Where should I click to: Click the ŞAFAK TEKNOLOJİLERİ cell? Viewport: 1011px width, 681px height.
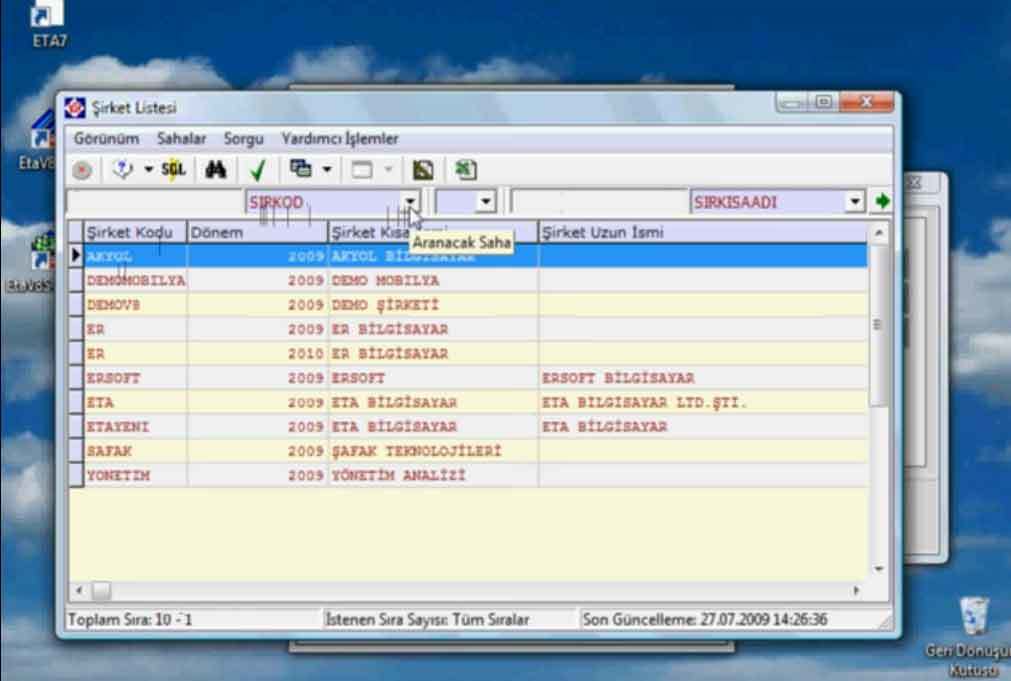(433, 451)
